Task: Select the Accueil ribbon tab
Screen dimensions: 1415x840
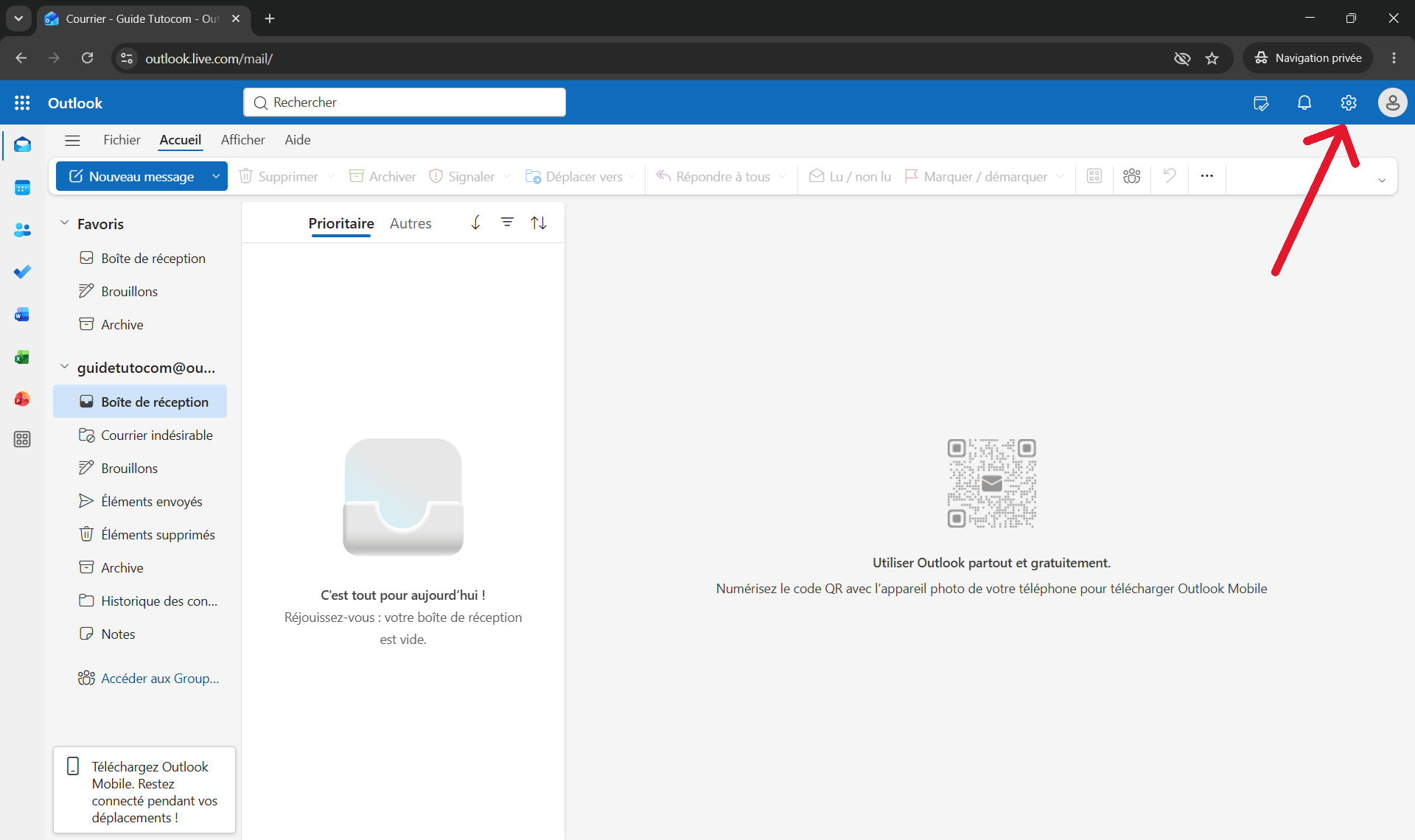Action: coord(181,140)
